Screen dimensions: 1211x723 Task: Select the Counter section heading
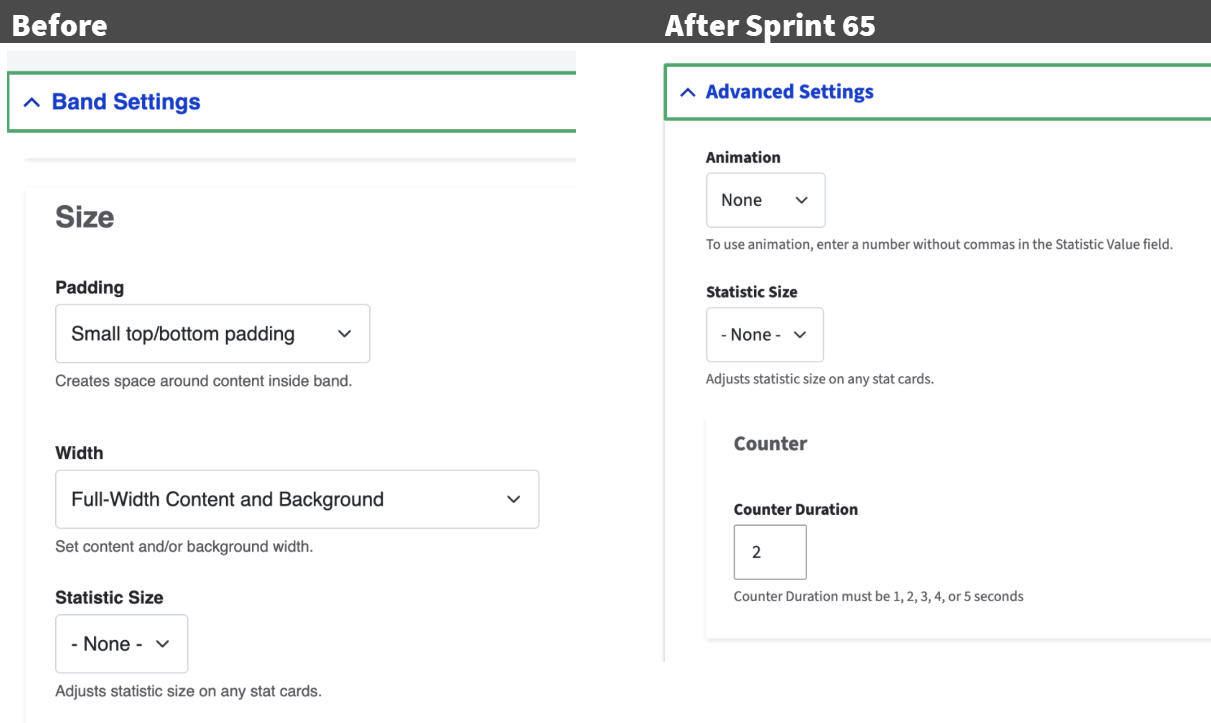(x=770, y=443)
